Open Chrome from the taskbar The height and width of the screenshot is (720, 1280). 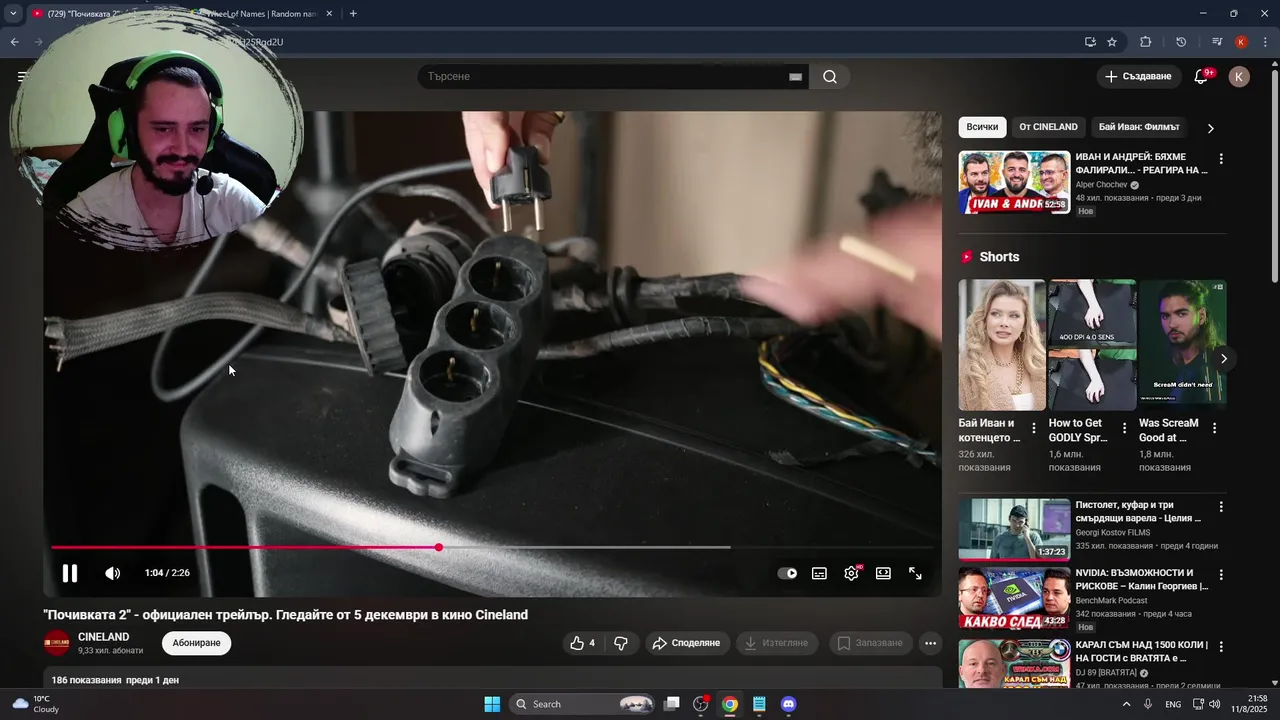tap(730, 704)
